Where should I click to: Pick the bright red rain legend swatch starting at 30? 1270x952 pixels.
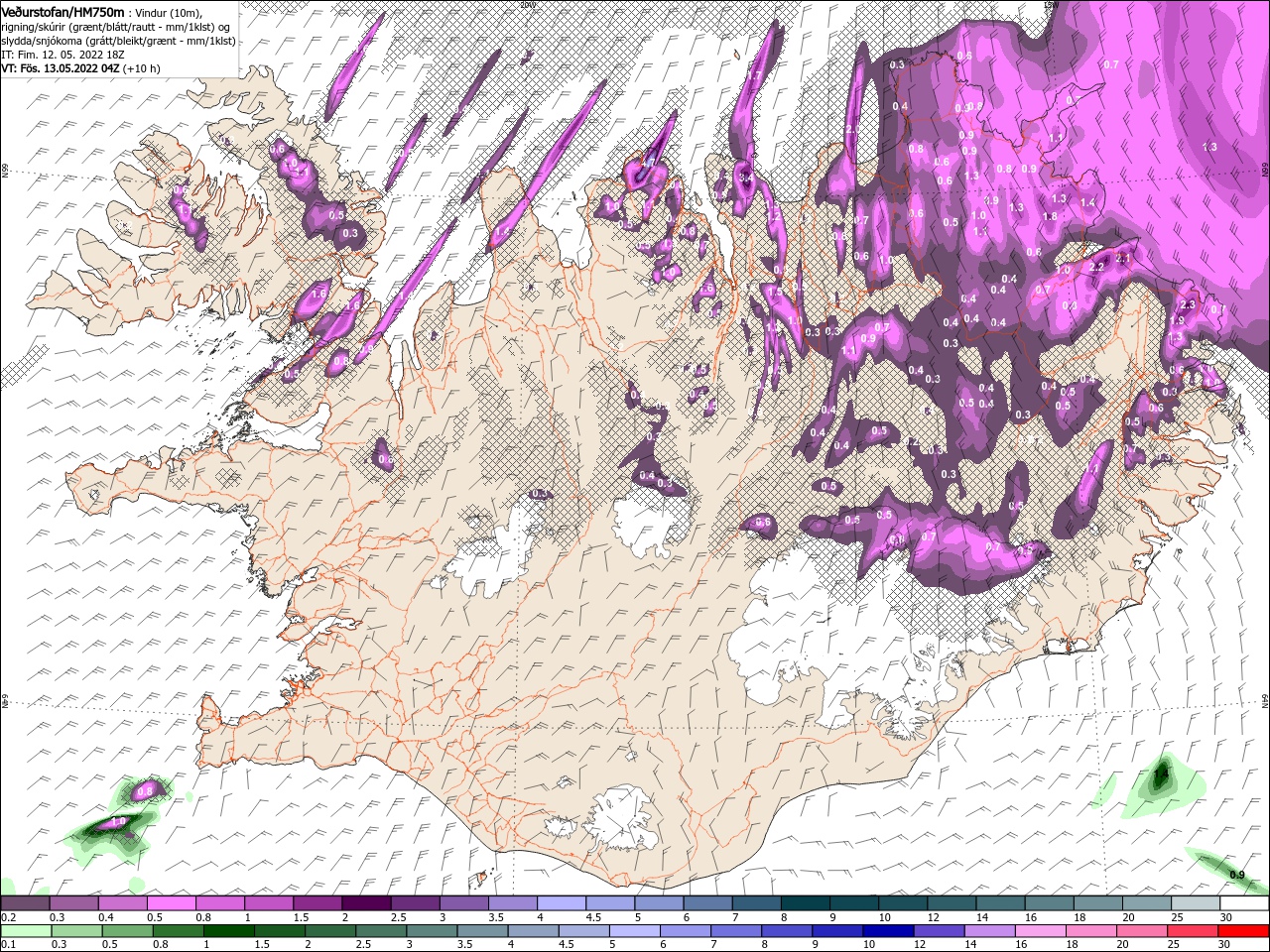tap(1244, 931)
